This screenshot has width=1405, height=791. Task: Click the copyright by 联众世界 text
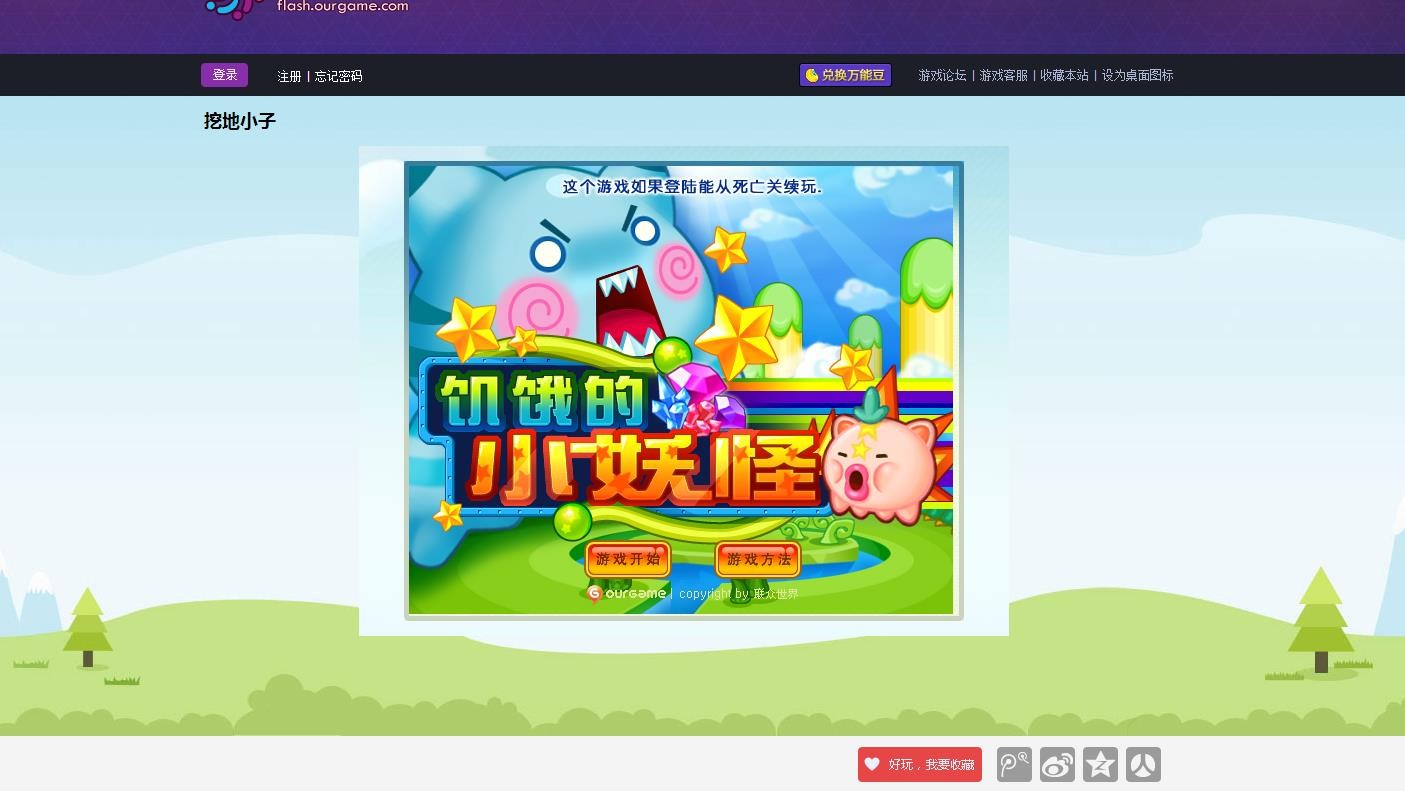click(739, 594)
